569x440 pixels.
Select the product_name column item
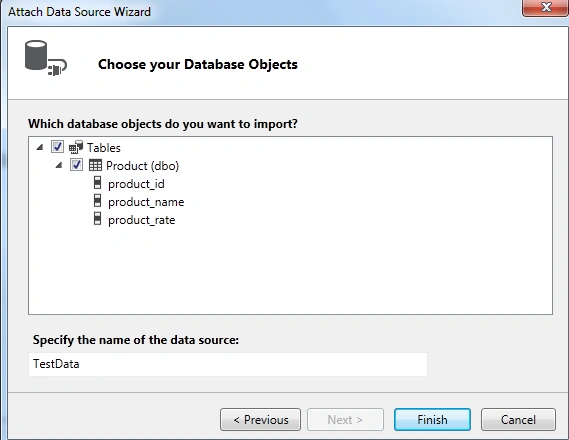point(146,202)
